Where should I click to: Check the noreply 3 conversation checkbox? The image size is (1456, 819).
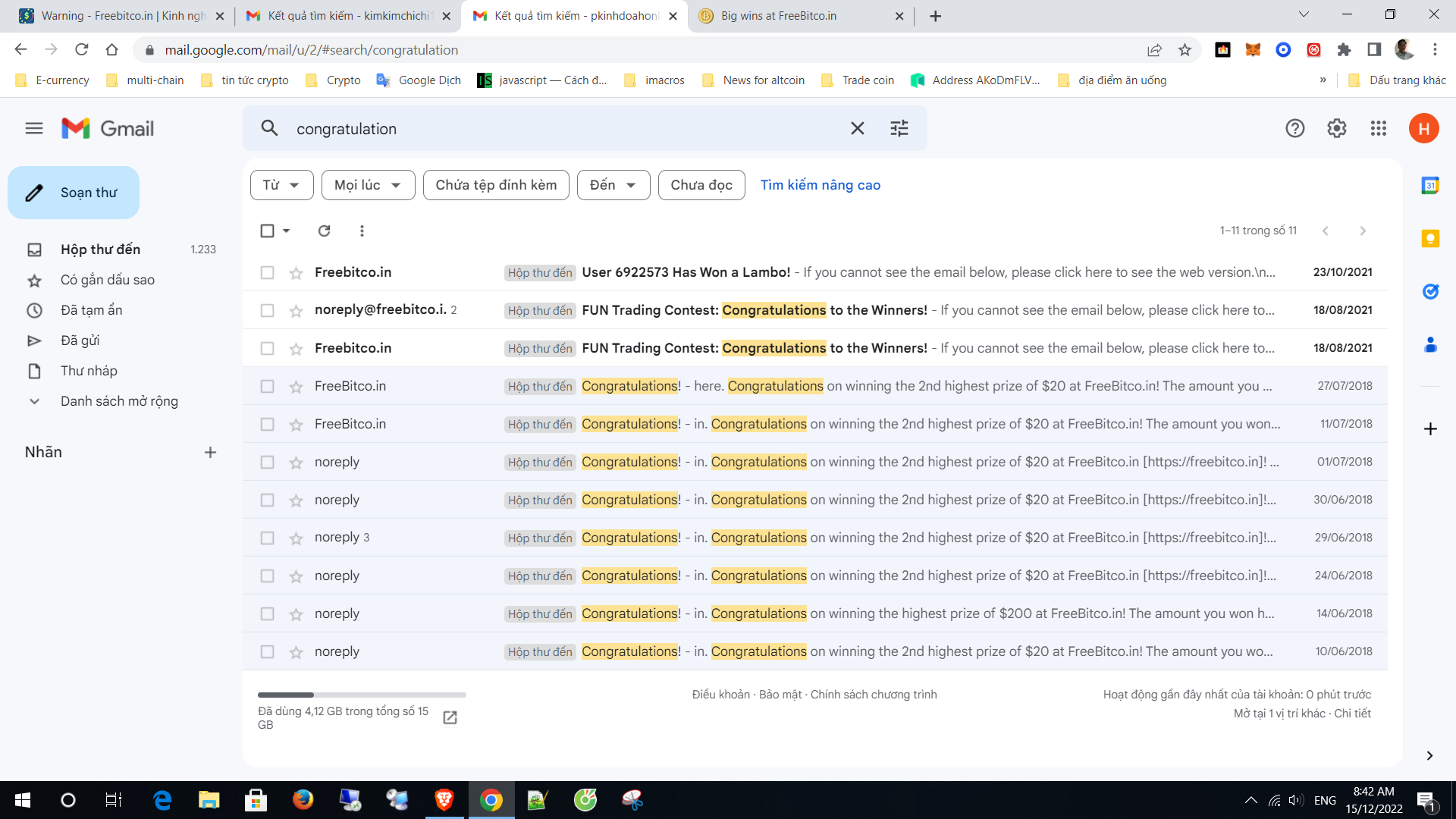point(267,538)
